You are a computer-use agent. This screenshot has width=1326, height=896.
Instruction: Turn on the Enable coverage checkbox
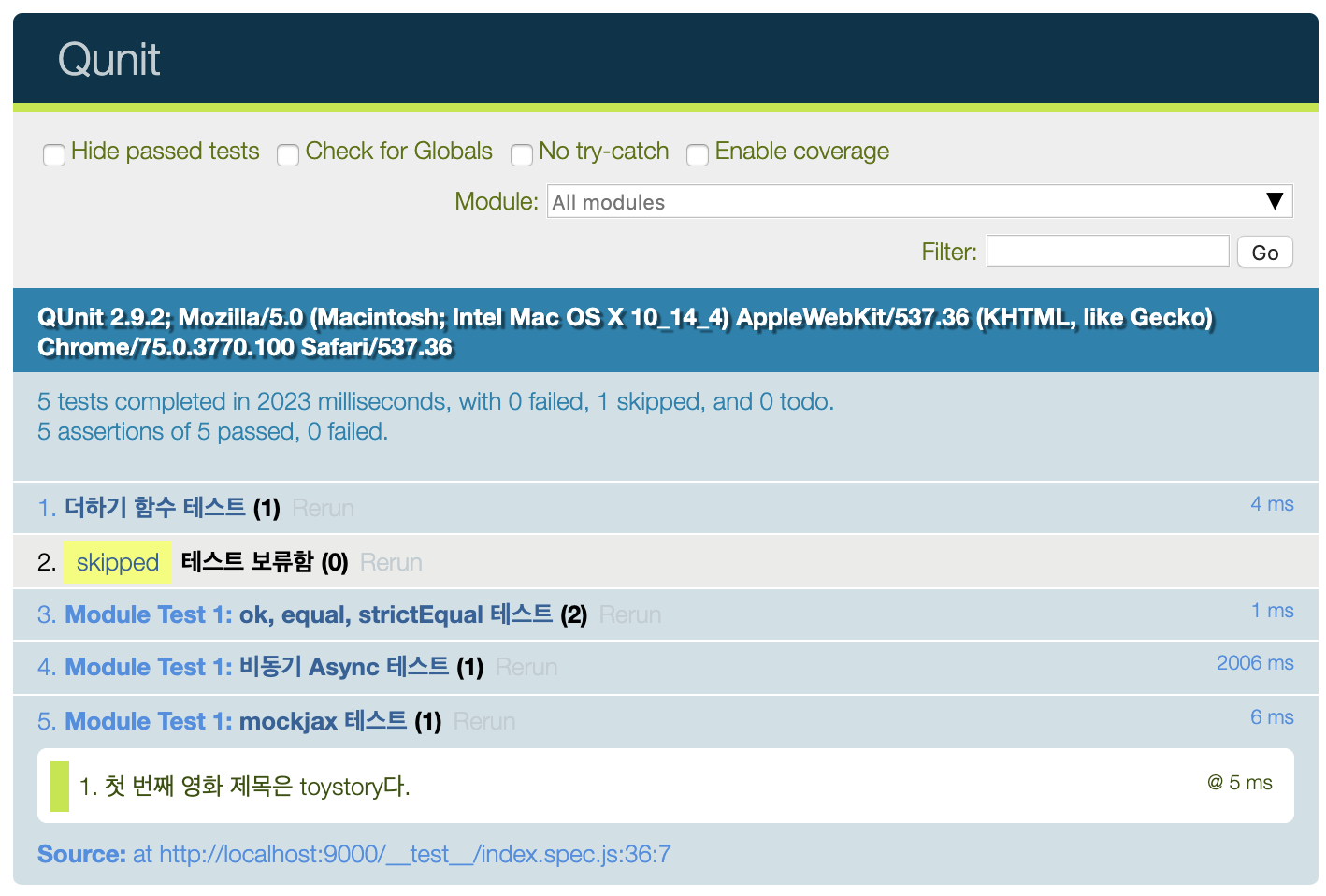coord(698,154)
